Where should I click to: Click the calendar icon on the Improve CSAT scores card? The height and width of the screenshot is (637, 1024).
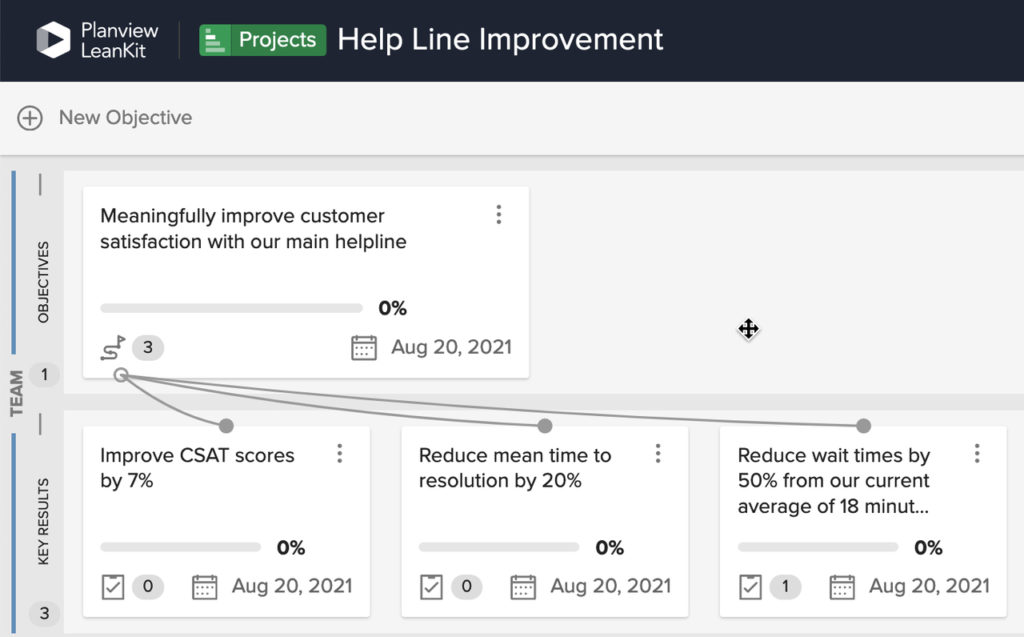click(204, 587)
